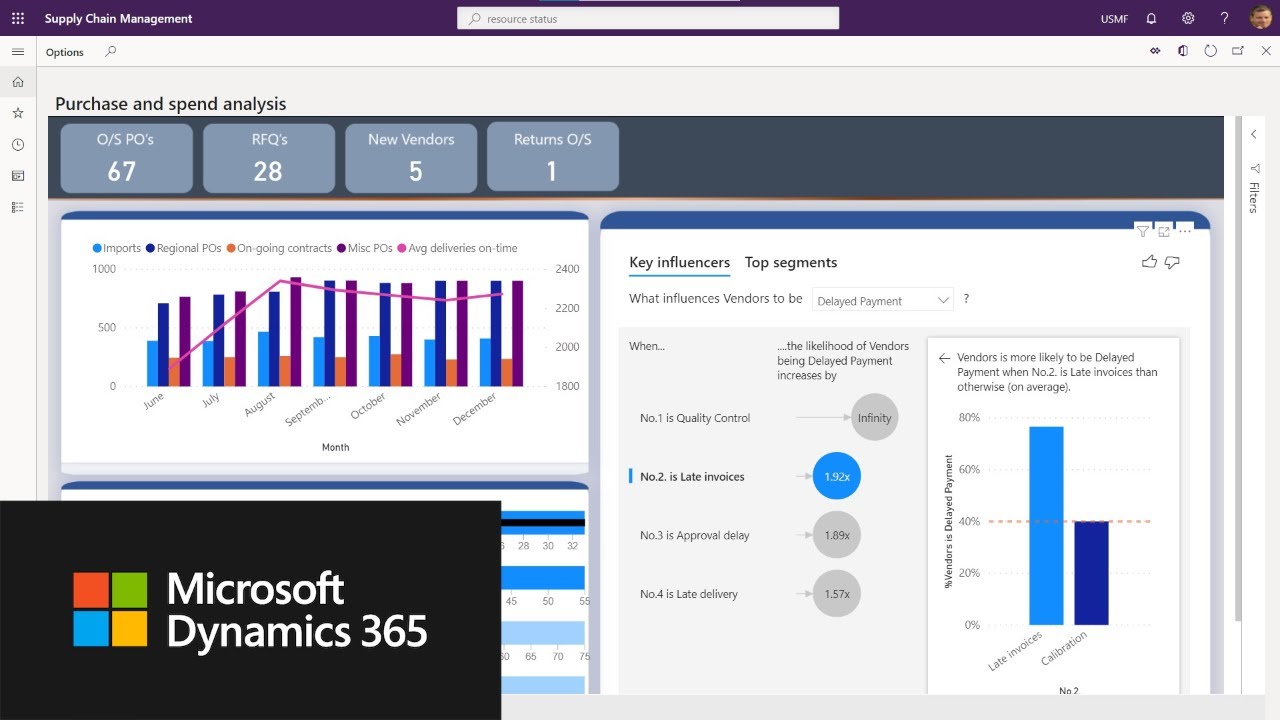Refresh the page with circular arrow
Image resolution: width=1280 pixels, height=720 pixels.
click(x=1210, y=51)
